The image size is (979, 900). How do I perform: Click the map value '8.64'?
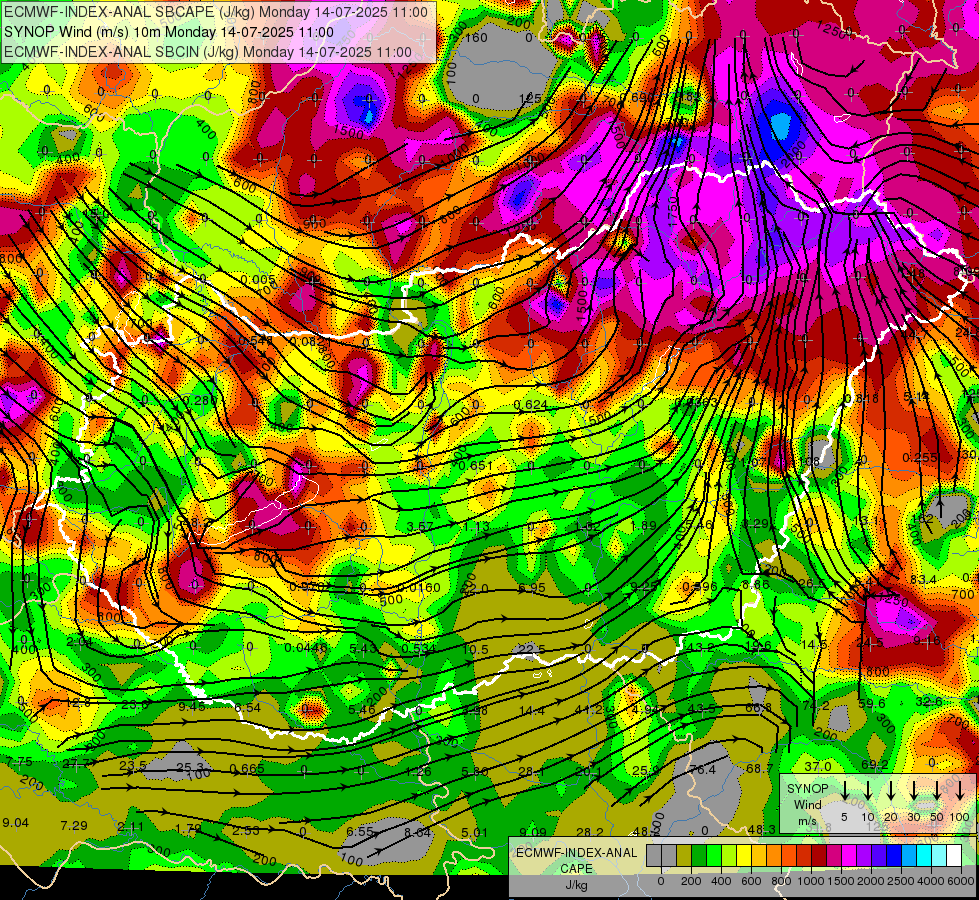417,832
